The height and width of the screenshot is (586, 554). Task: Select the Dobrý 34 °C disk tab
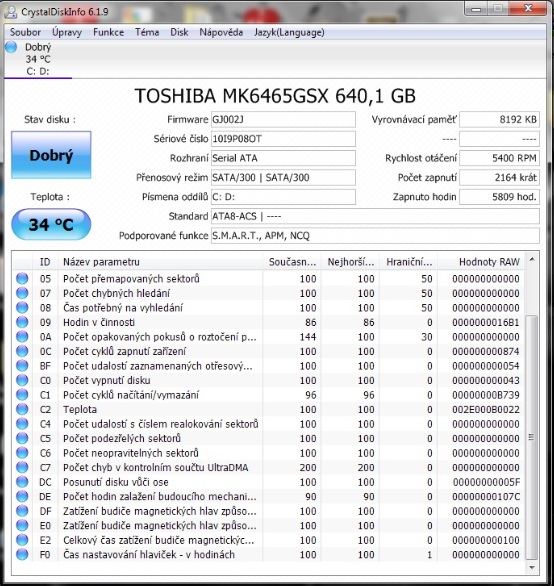coord(38,59)
